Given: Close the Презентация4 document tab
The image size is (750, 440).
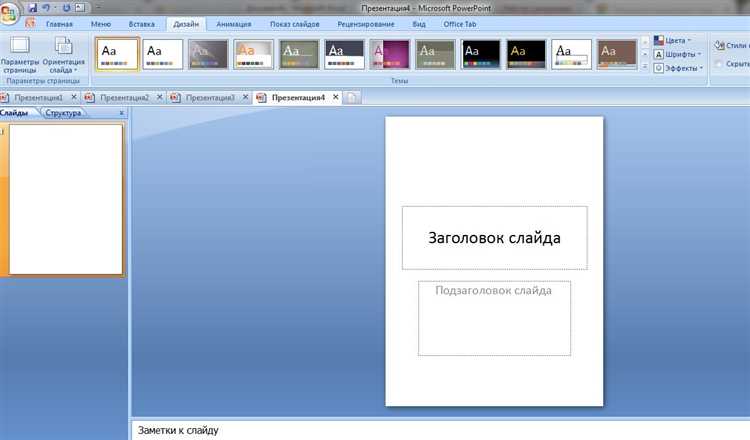Looking at the screenshot, I should [336, 97].
